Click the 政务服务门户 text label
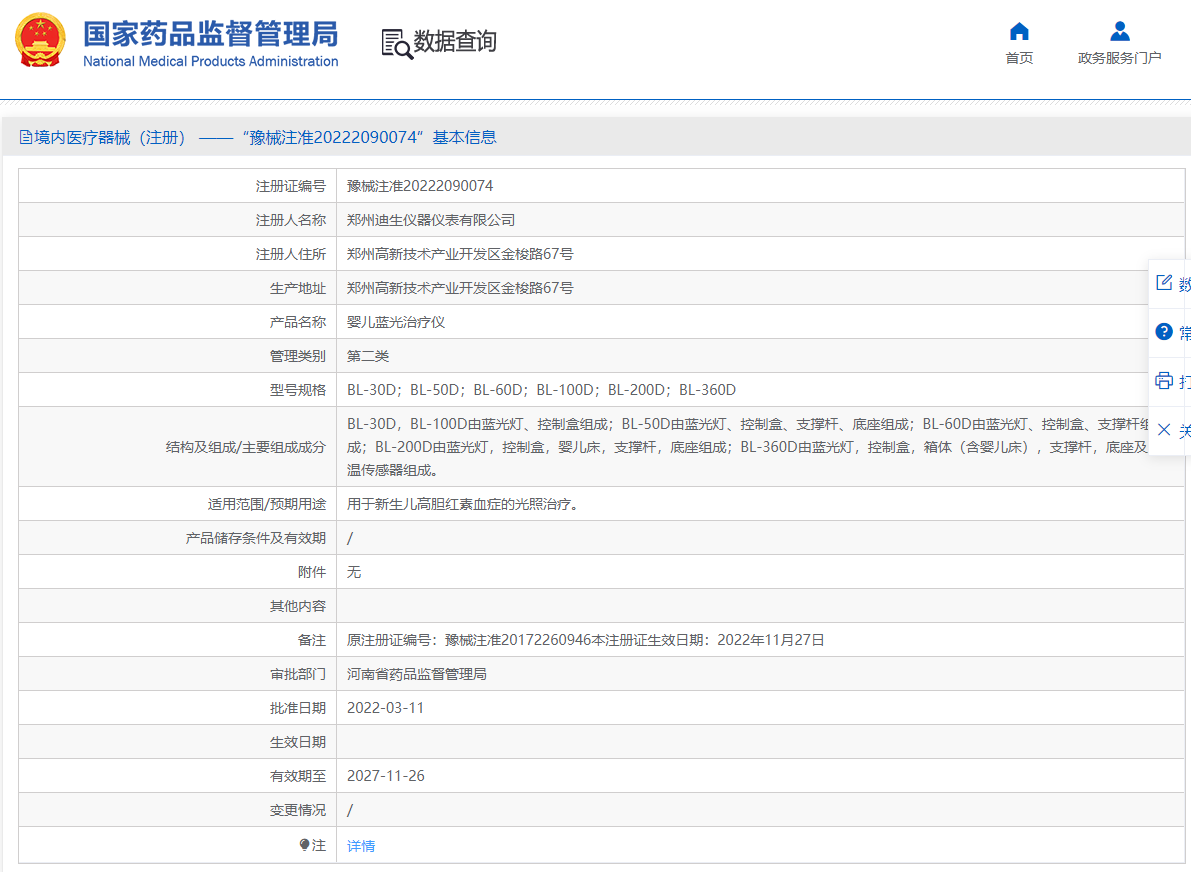Image resolution: width=1191 pixels, height=872 pixels. 1119,58
